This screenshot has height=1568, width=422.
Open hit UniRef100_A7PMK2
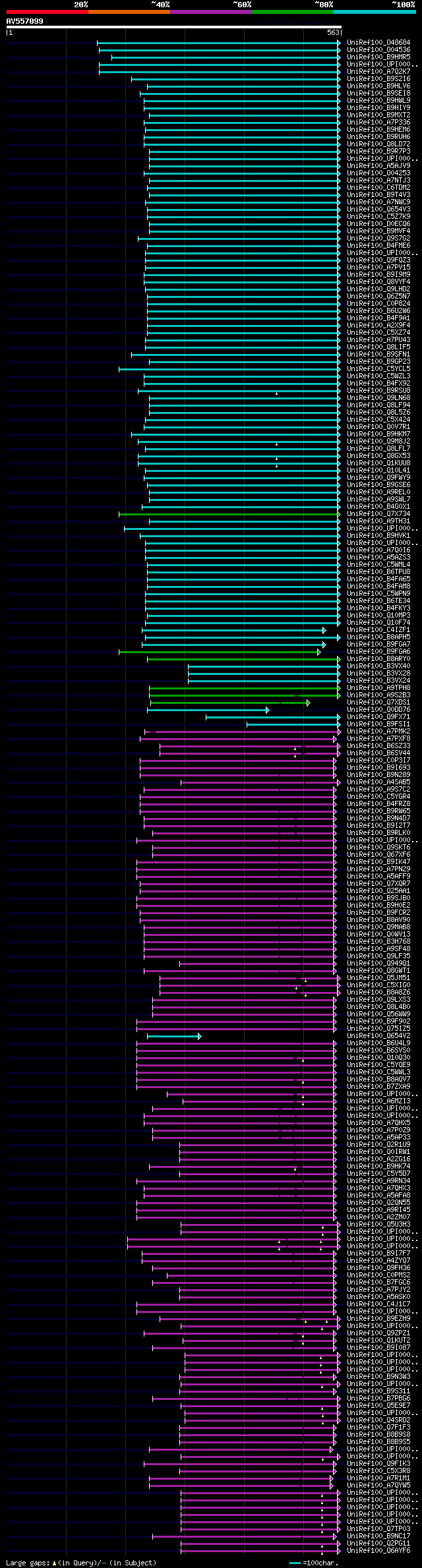tap(378, 732)
